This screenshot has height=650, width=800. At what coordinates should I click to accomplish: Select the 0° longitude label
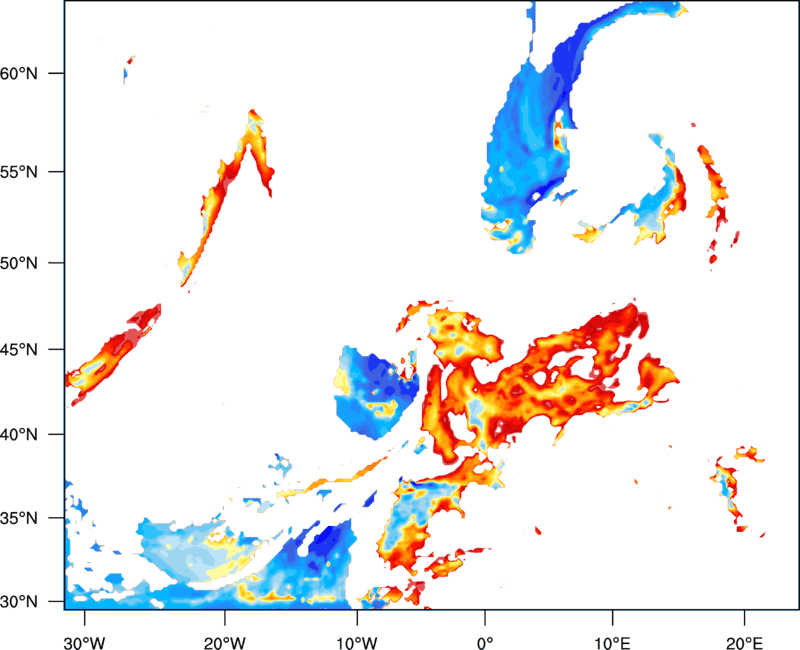point(485,643)
